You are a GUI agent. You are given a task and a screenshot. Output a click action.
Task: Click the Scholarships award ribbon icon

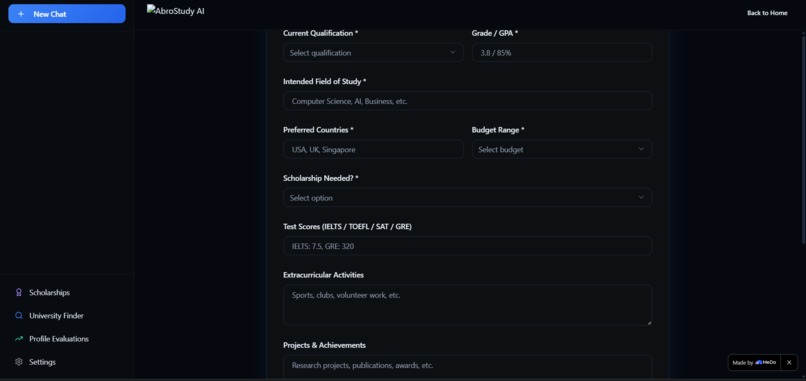click(x=19, y=293)
